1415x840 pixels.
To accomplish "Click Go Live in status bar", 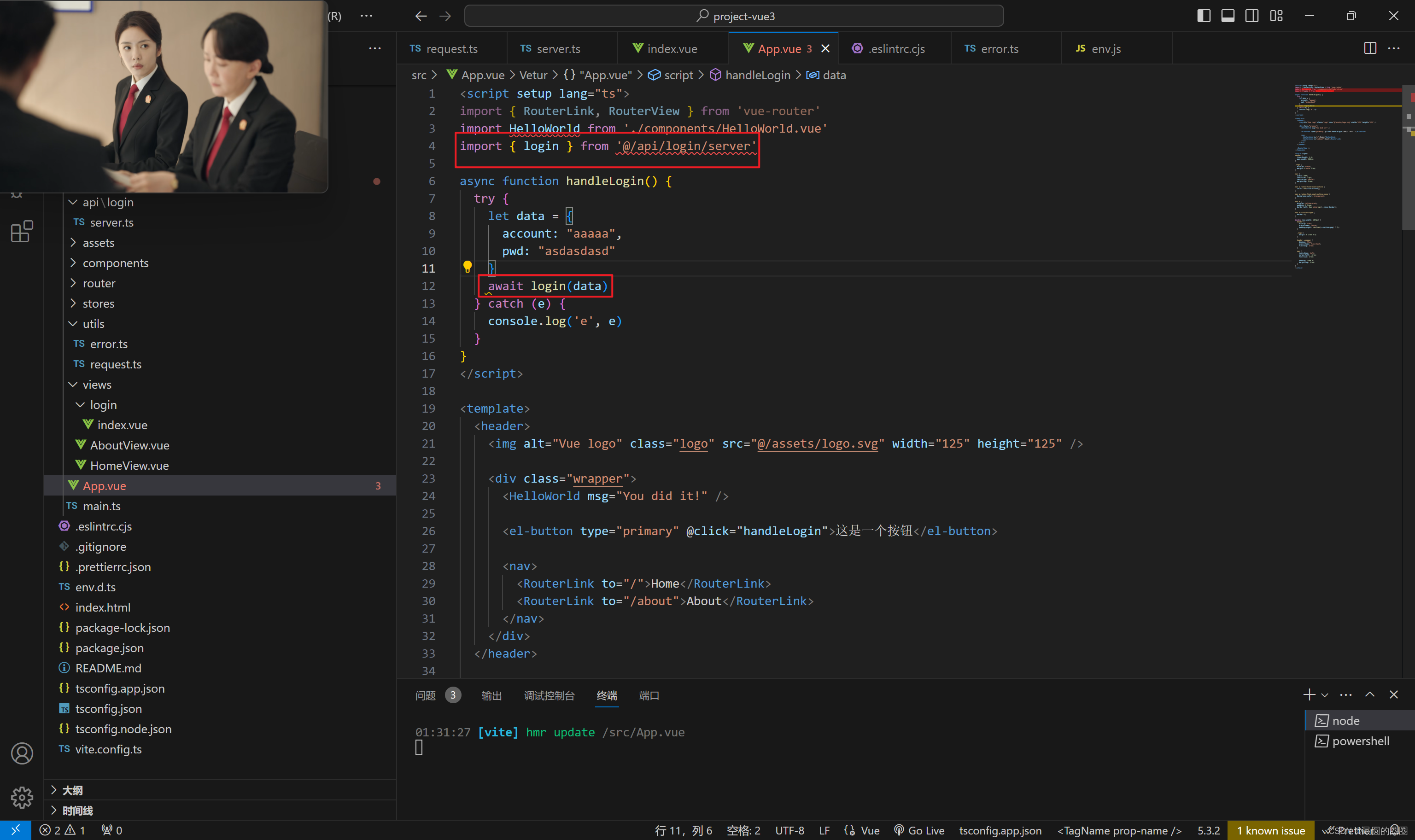I will point(919,830).
